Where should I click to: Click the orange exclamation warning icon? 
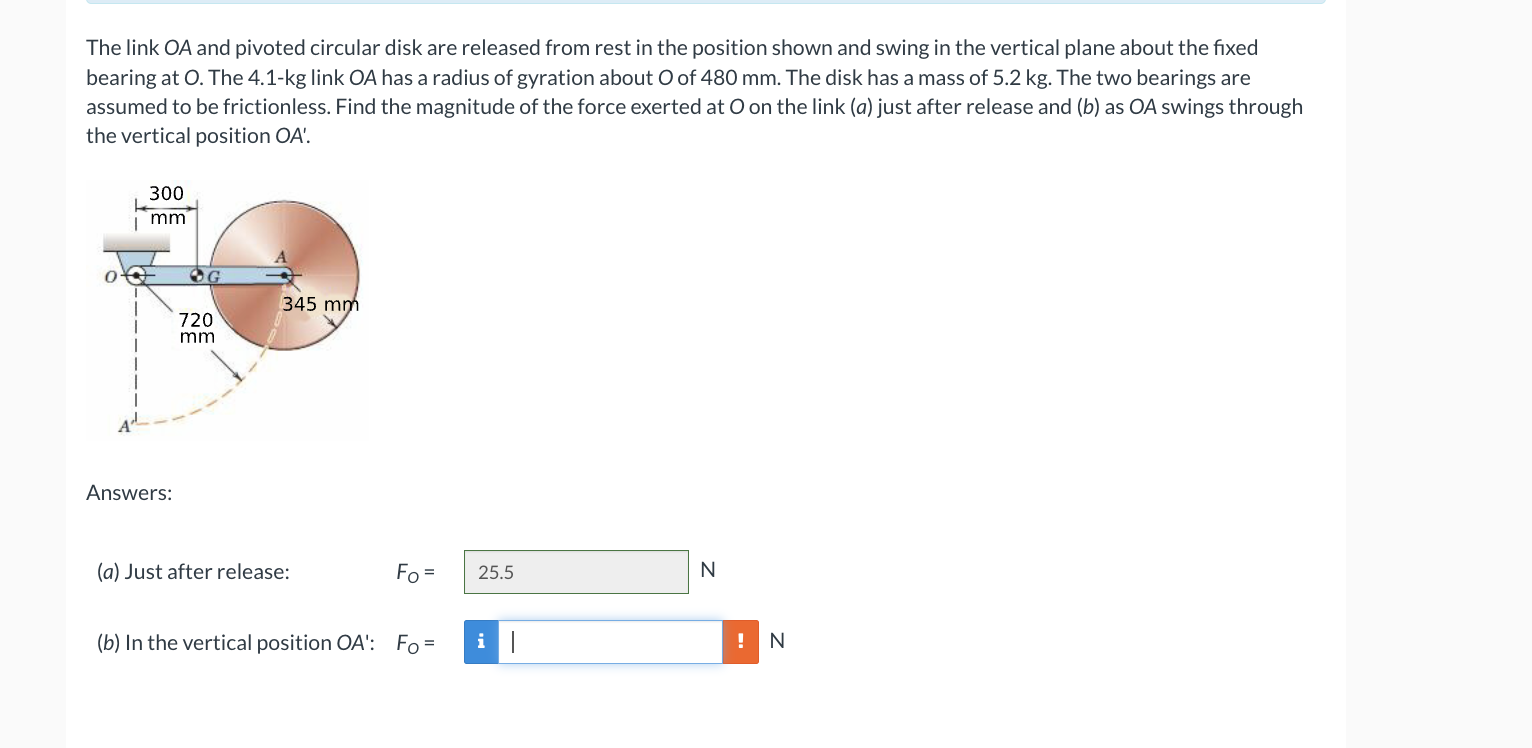[741, 641]
